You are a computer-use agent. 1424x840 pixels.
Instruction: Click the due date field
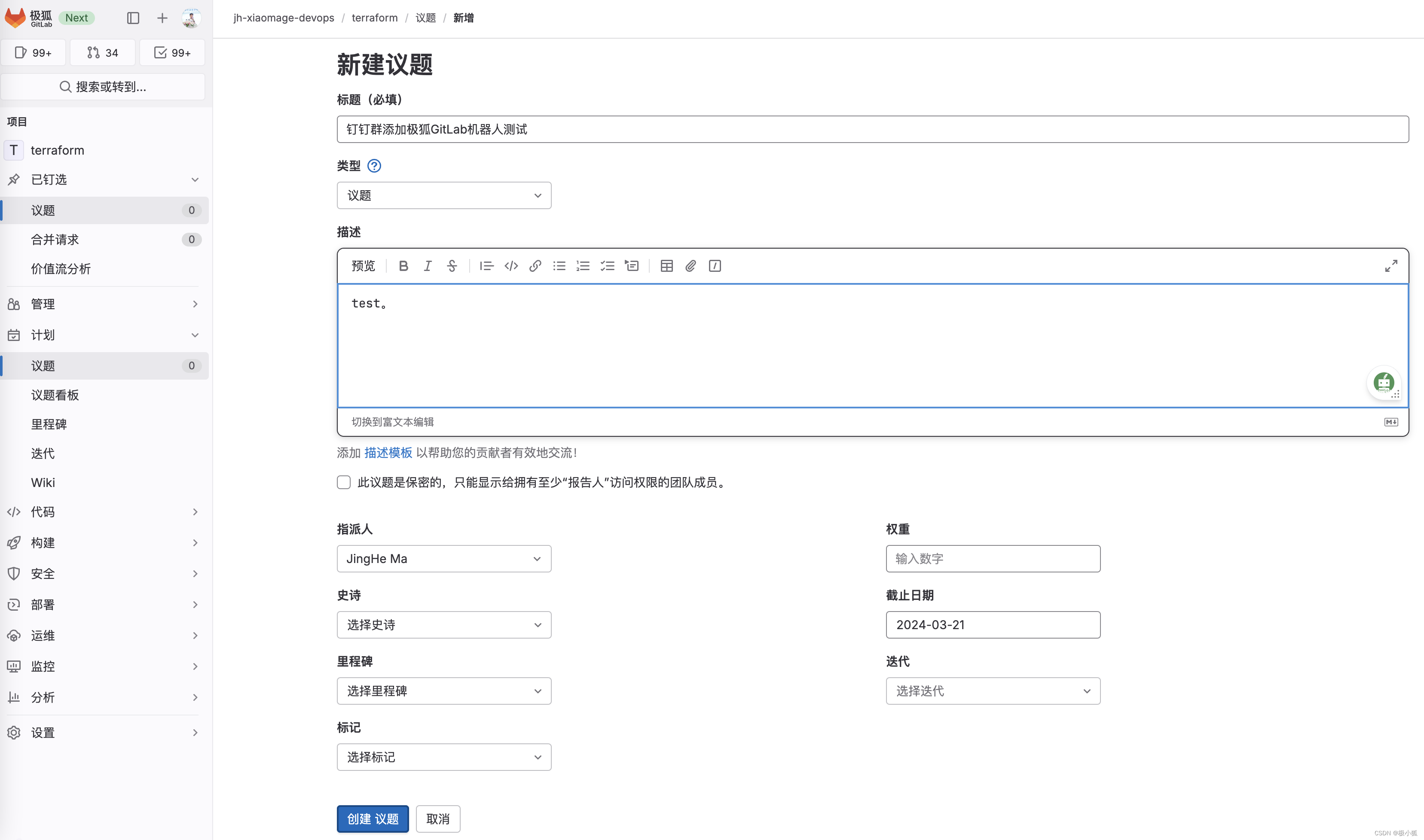click(x=993, y=625)
